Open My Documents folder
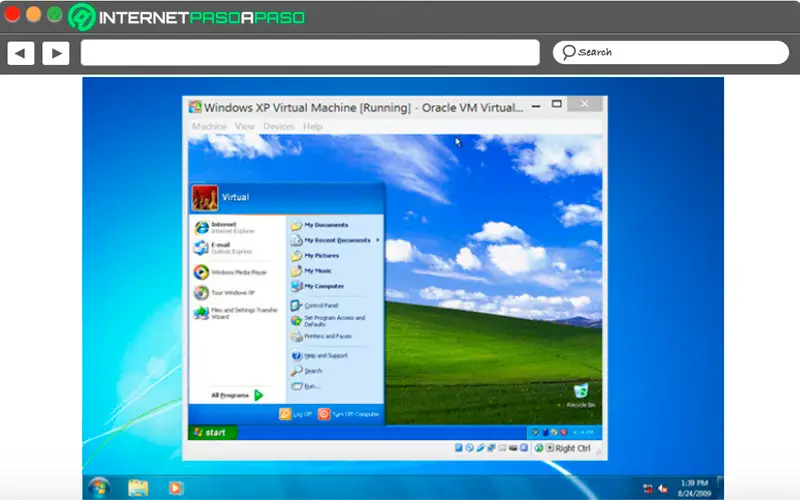This screenshot has height=500, width=800. [319, 225]
